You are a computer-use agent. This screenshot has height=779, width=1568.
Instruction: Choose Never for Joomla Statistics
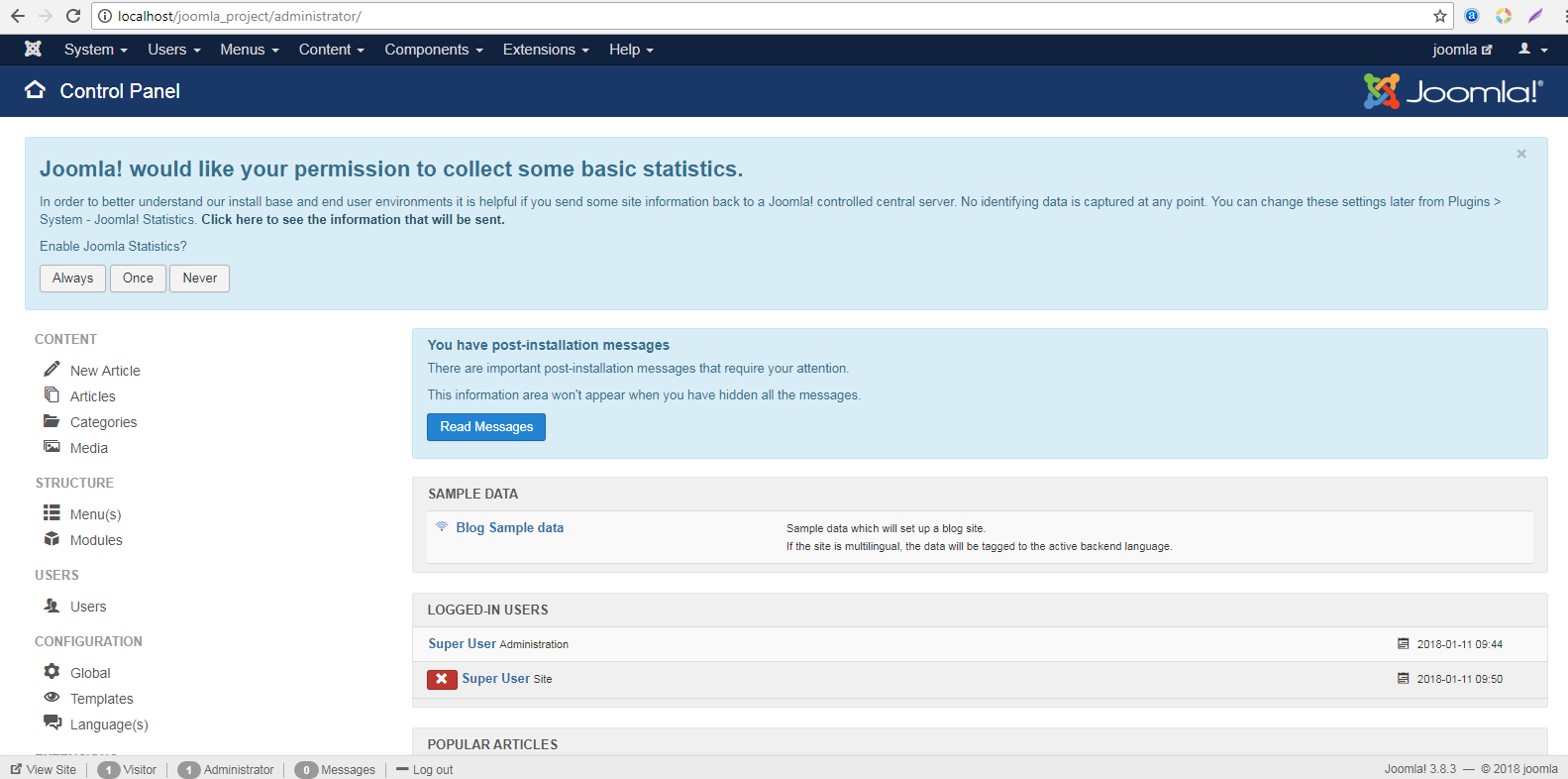click(x=199, y=278)
